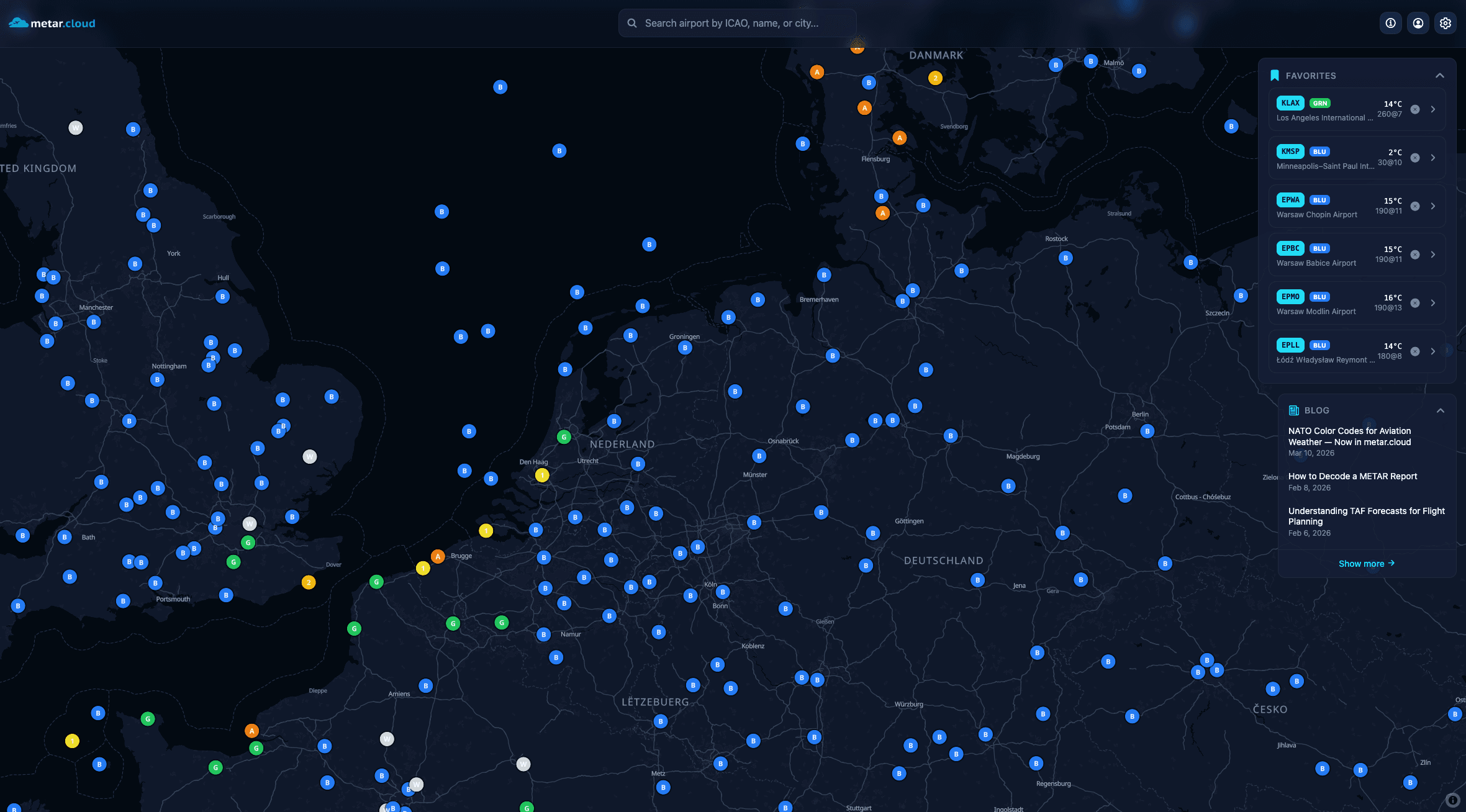Open the user account icon
Screen dimensions: 1466x812
point(1418,23)
